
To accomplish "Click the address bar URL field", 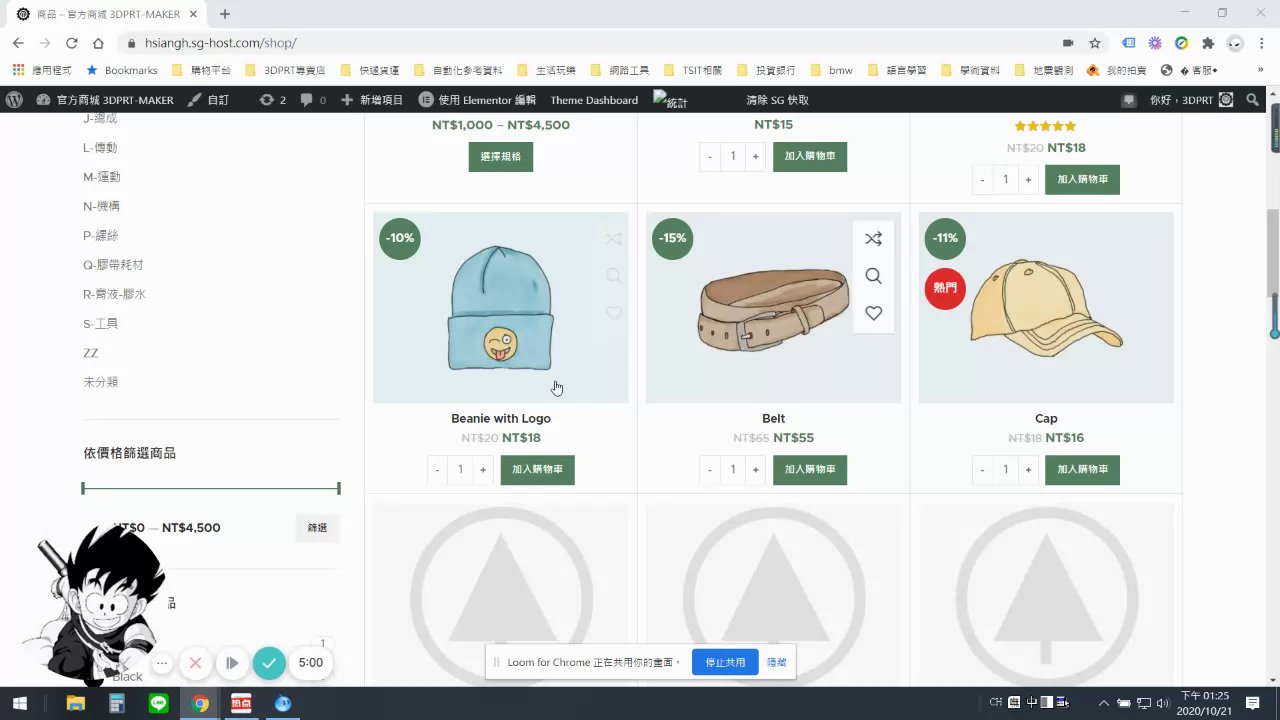I will [590, 43].
